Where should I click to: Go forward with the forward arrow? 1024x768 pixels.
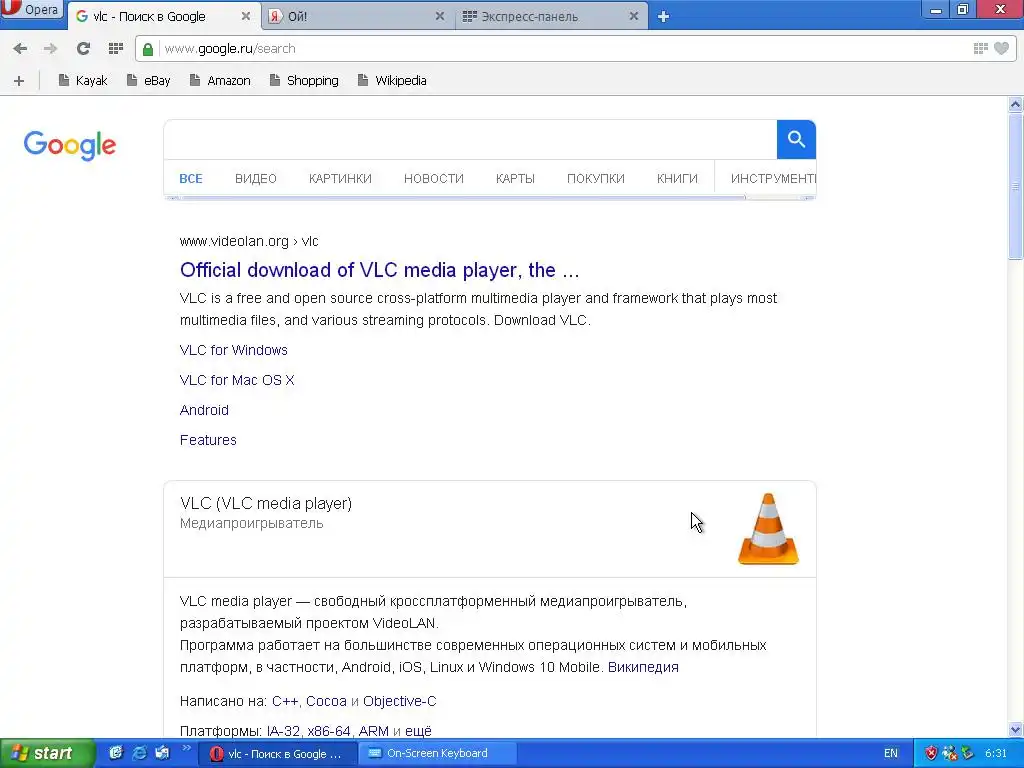[50, 48]
